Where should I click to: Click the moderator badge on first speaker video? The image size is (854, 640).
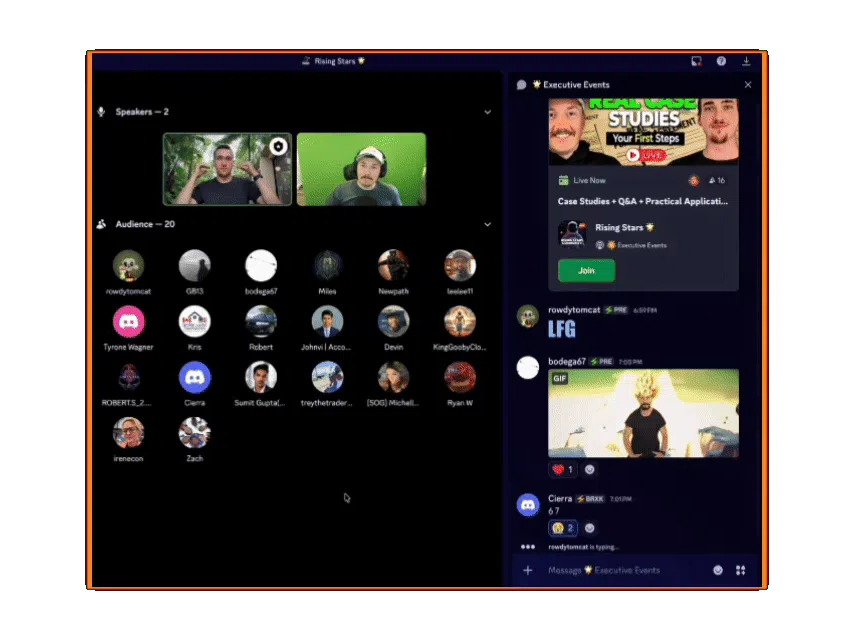tap(278, 147)
